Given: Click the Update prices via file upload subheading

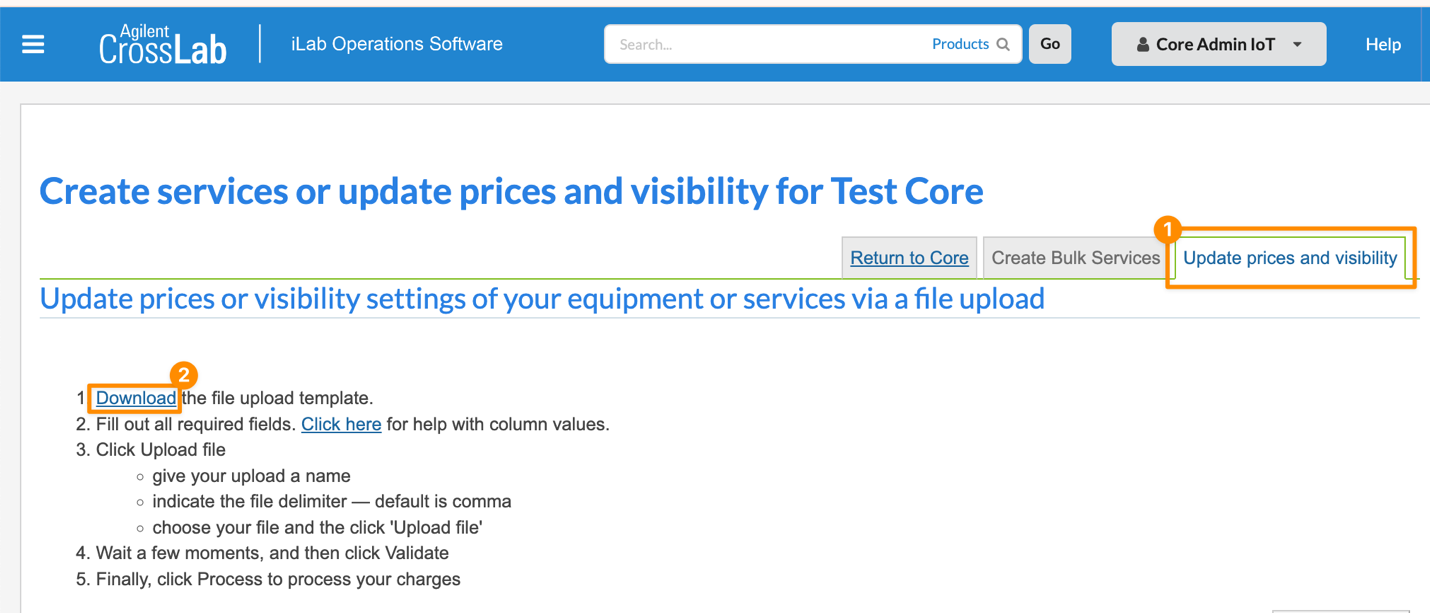Looking at the screenshot, I should pos(541,298).
